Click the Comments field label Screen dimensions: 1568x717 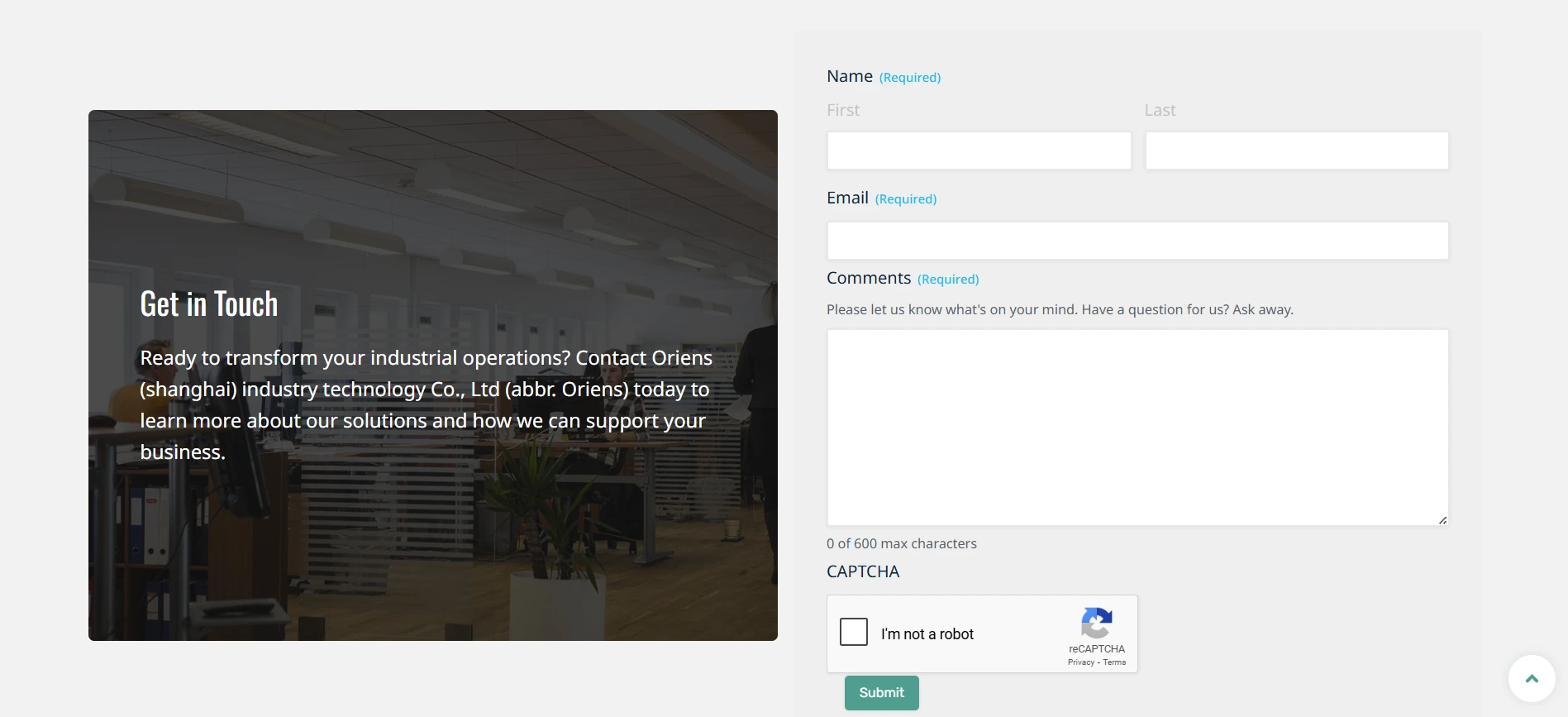[x=868, y=278]
